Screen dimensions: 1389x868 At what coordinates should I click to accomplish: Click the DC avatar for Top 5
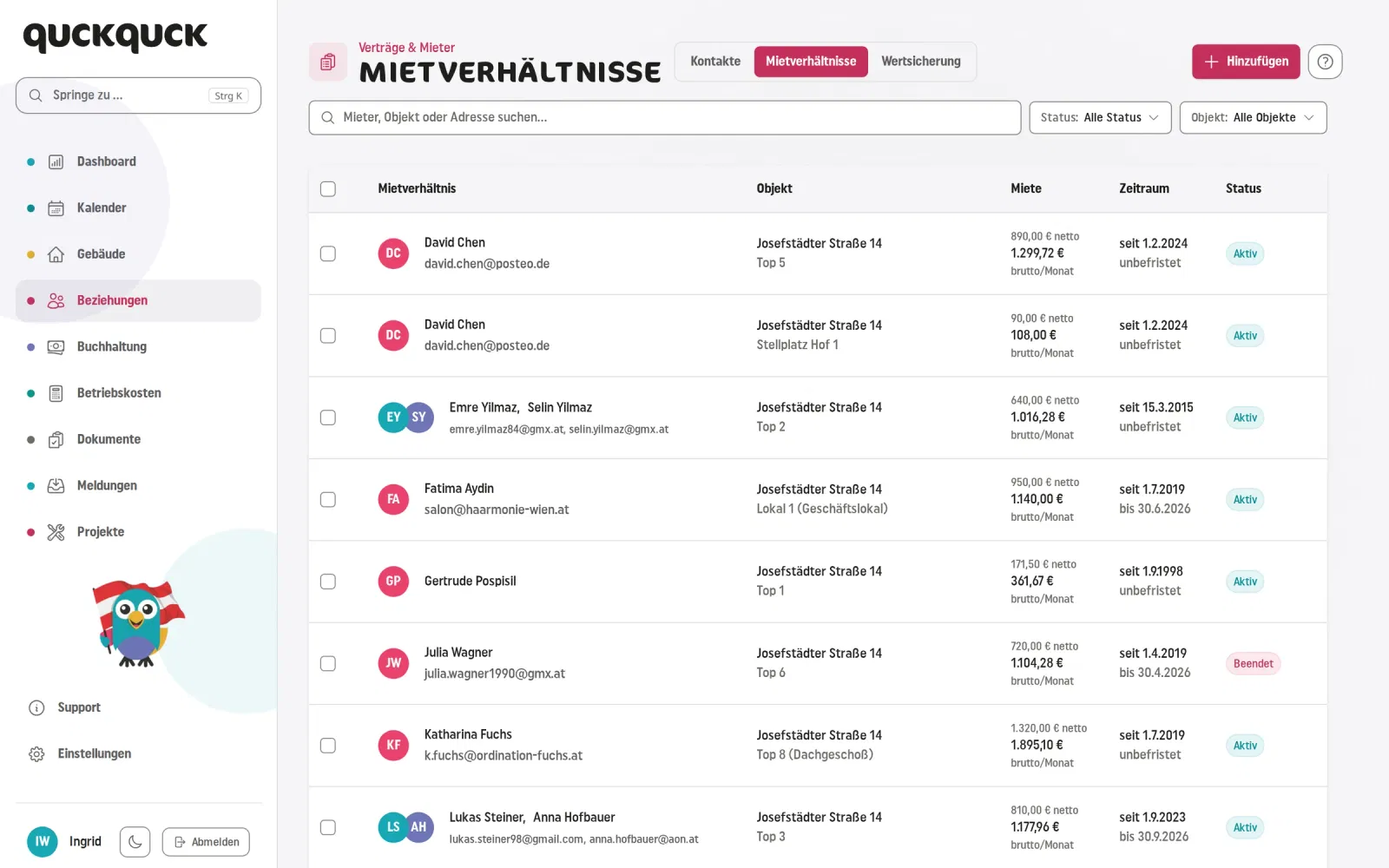pyautogui.click(x=393, y=253)
